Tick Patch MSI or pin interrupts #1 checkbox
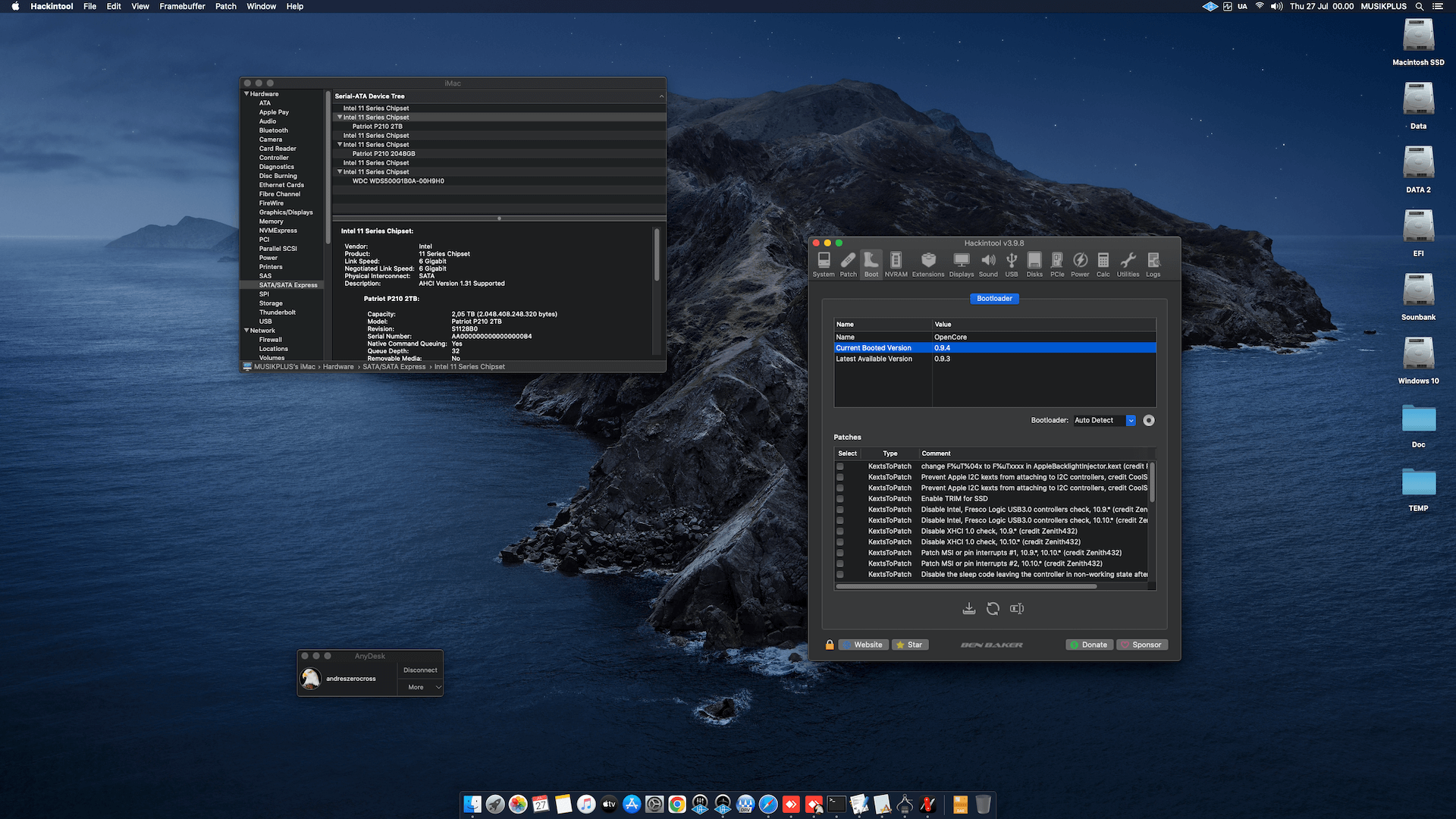The width and height of the screenshot is (1456, 819). 839,553
